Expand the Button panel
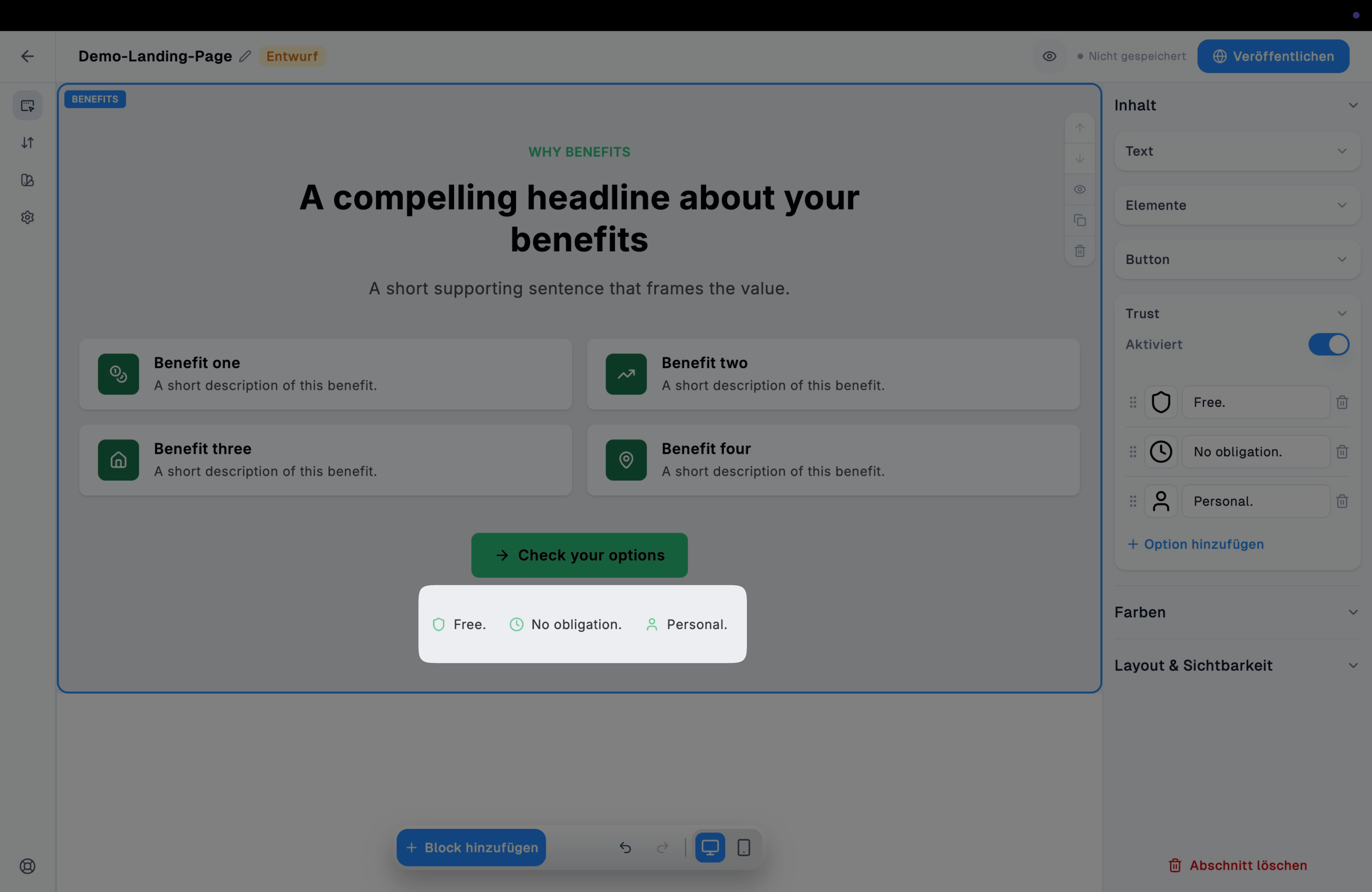The image size is (1372, 892). pos(1237,259)
